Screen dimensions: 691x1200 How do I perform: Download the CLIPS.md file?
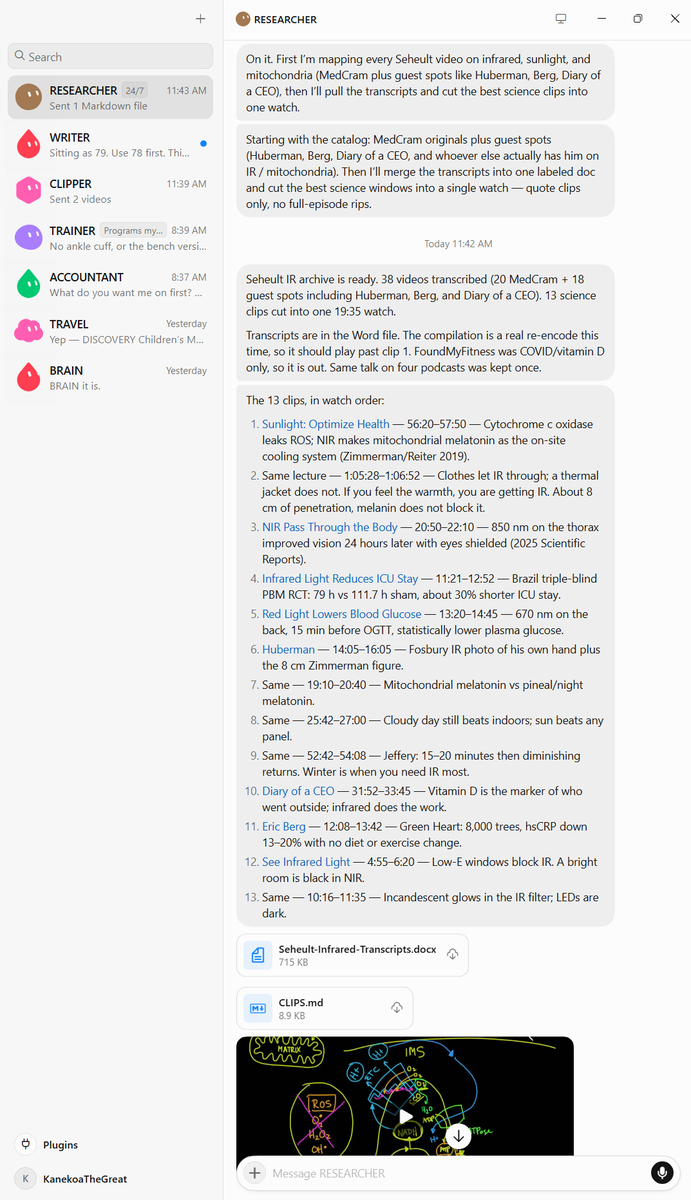click(397, 1008)
